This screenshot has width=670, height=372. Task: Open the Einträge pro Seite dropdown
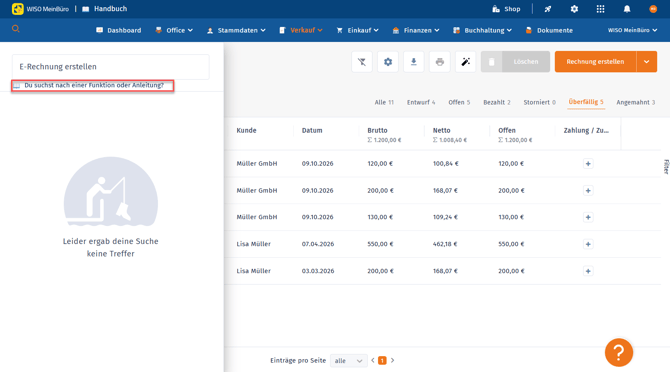tap(348, 361)
